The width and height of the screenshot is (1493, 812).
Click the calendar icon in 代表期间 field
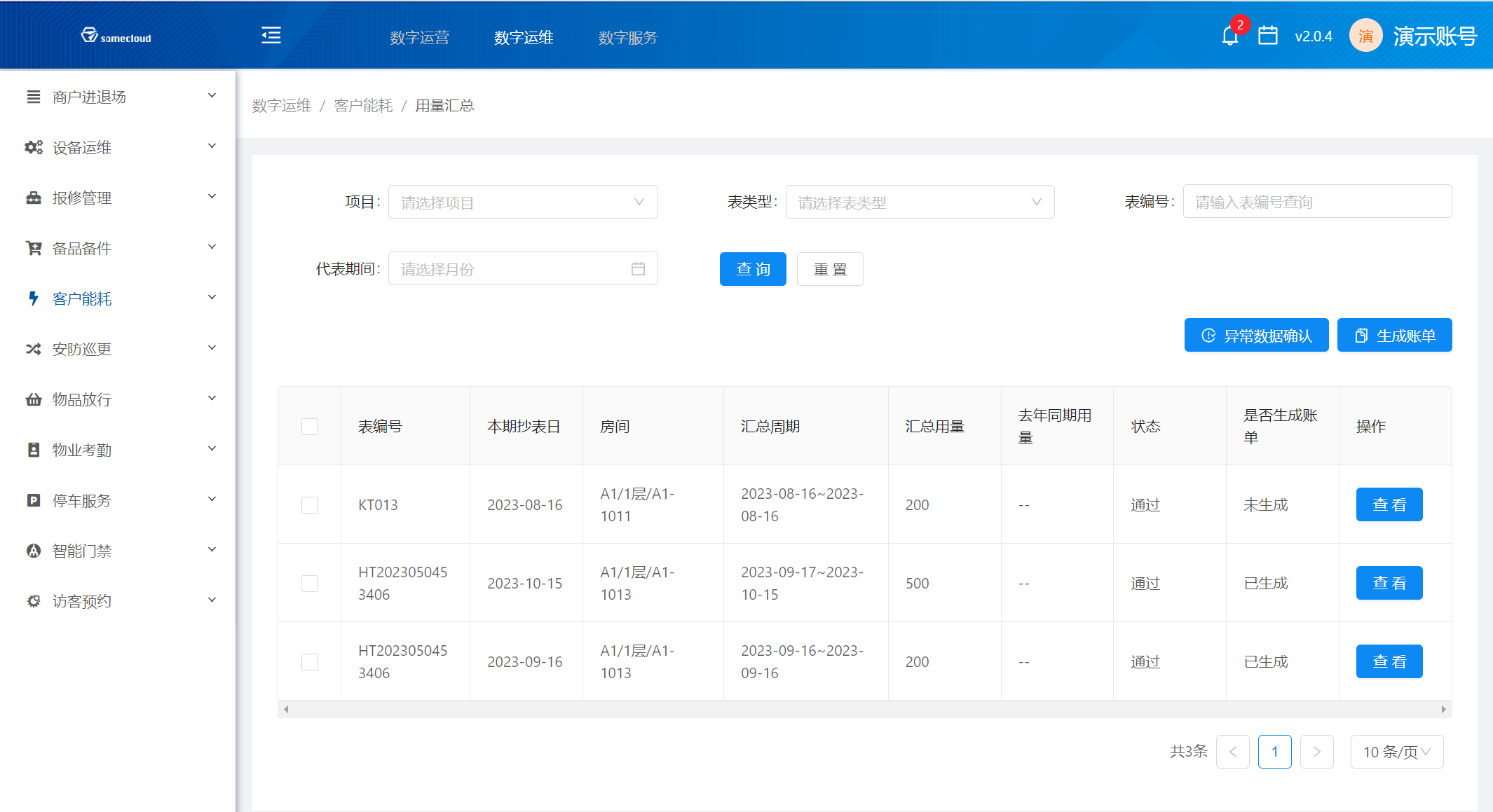638,269
